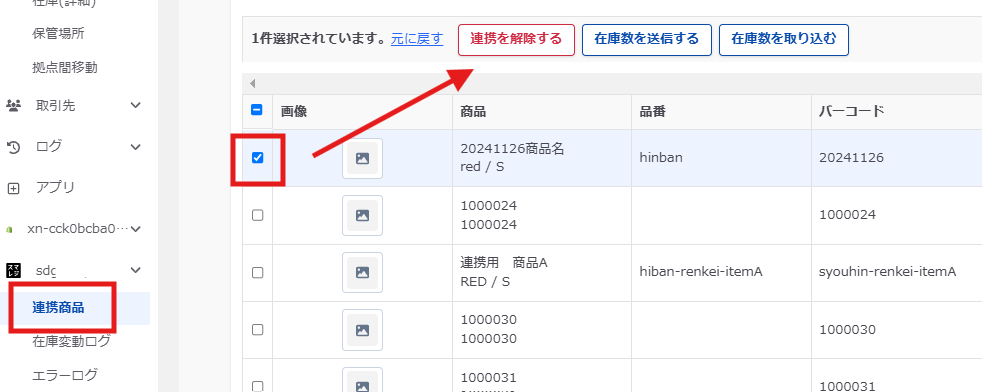Open the 在庫変動ログ sidebar item
Screen dimensions: 982x392
[71, 342]
